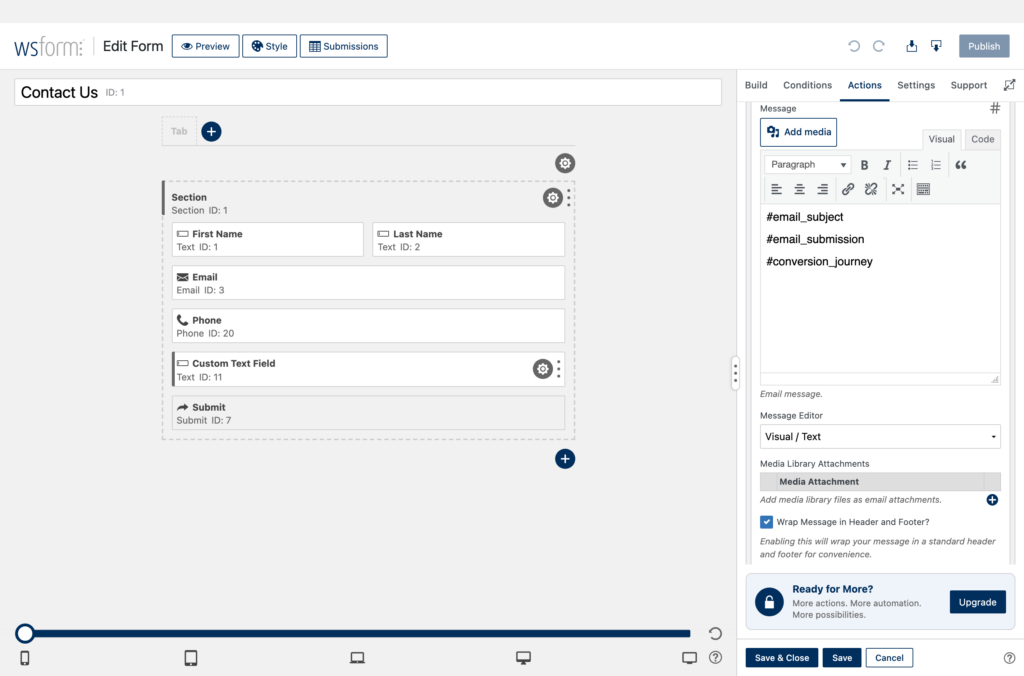Add new section with bottom plus icon
This screenshot has width=1024, height=676.
click(x=565, y=459)
